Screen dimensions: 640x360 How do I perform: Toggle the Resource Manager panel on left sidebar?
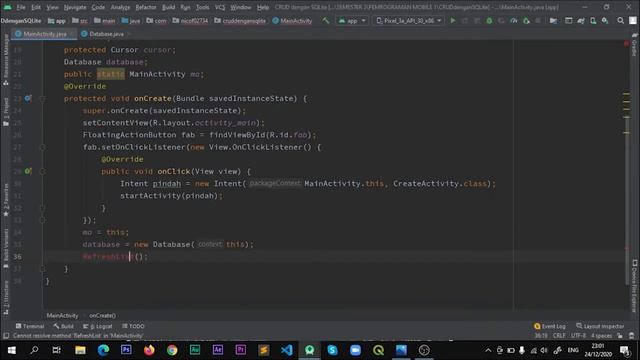point(6,60)
